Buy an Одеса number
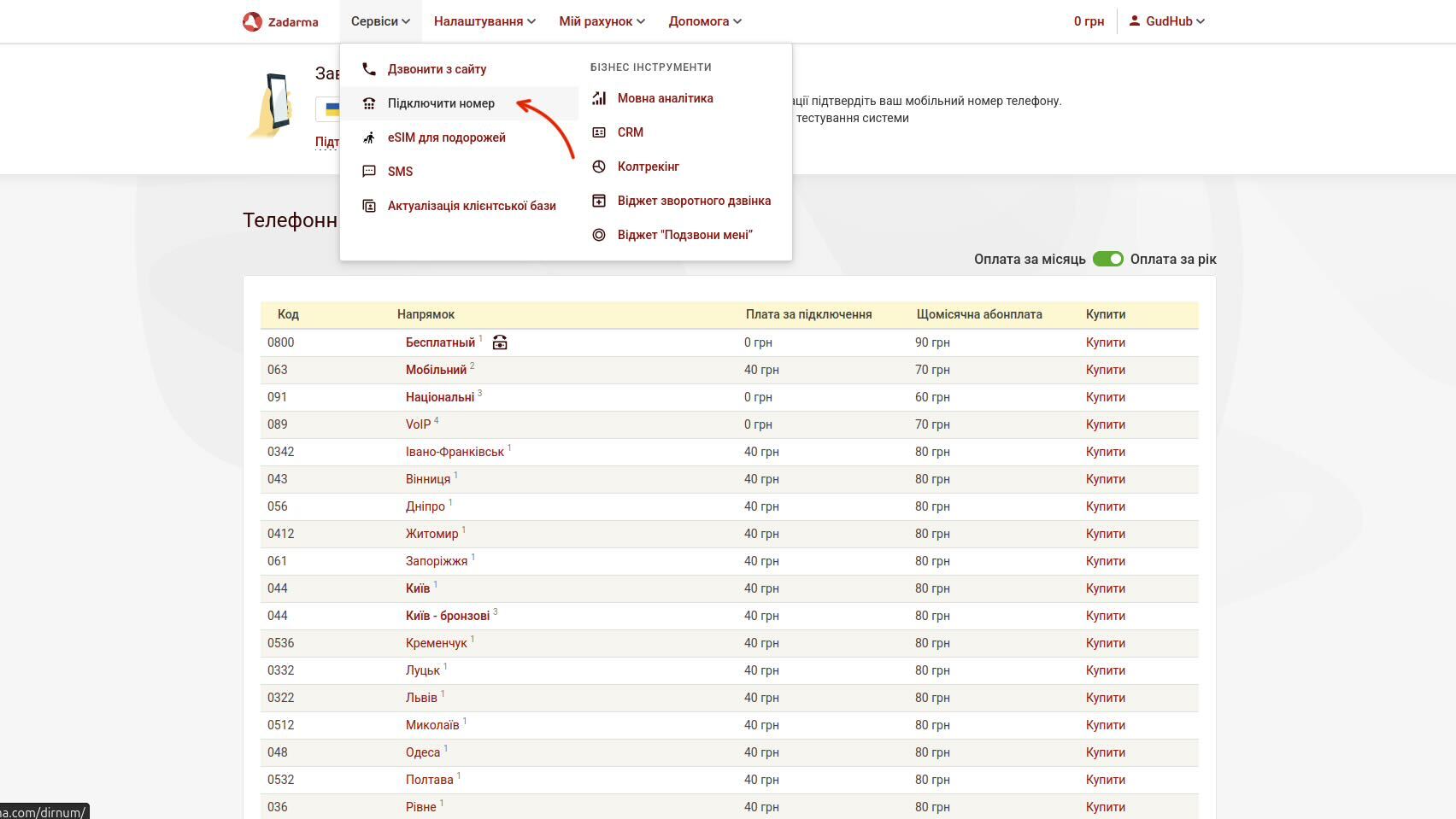This screenshot has height=819, width=1456. [x=1106, y=752]
